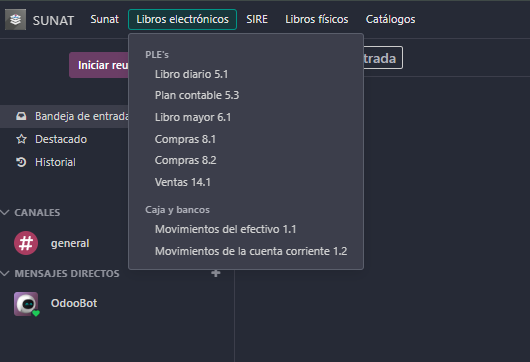The height and width of the screenshot is (362, 530).
Task: Click the Historial clock icon
Action: [x=21, y=162]
